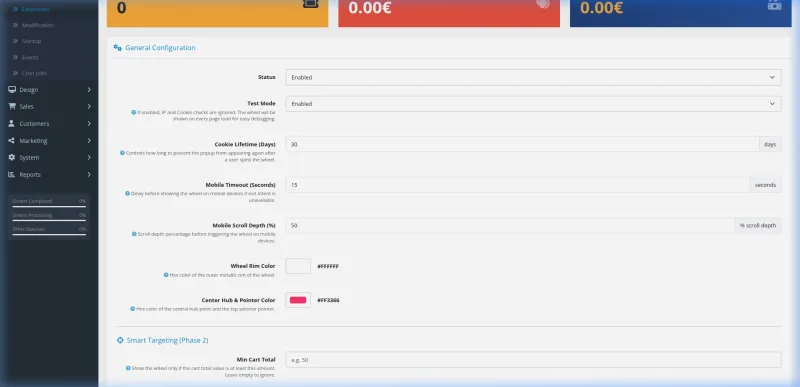
Task: Open the Startup submenu item
Action: 31,41
